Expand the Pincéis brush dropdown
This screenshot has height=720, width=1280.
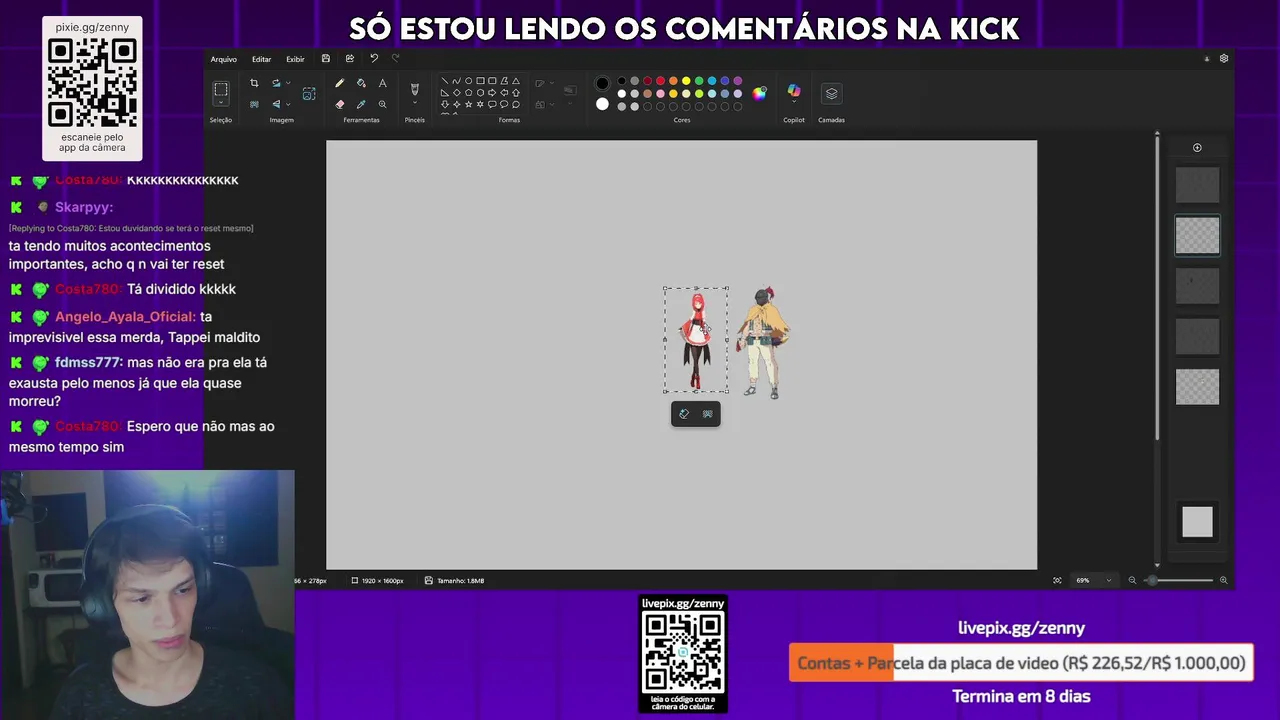(x=415, y=102)
